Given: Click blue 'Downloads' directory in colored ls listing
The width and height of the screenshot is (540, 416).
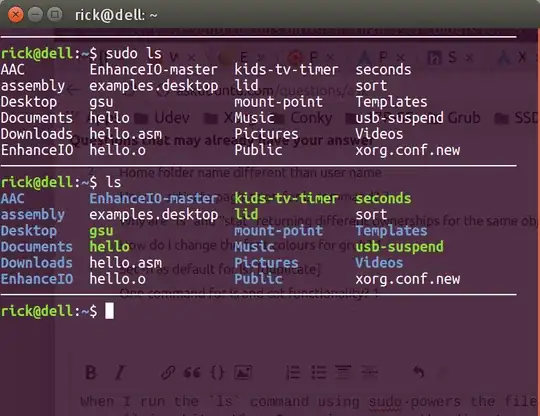Looking at the screenshot, I should [37, 263].
